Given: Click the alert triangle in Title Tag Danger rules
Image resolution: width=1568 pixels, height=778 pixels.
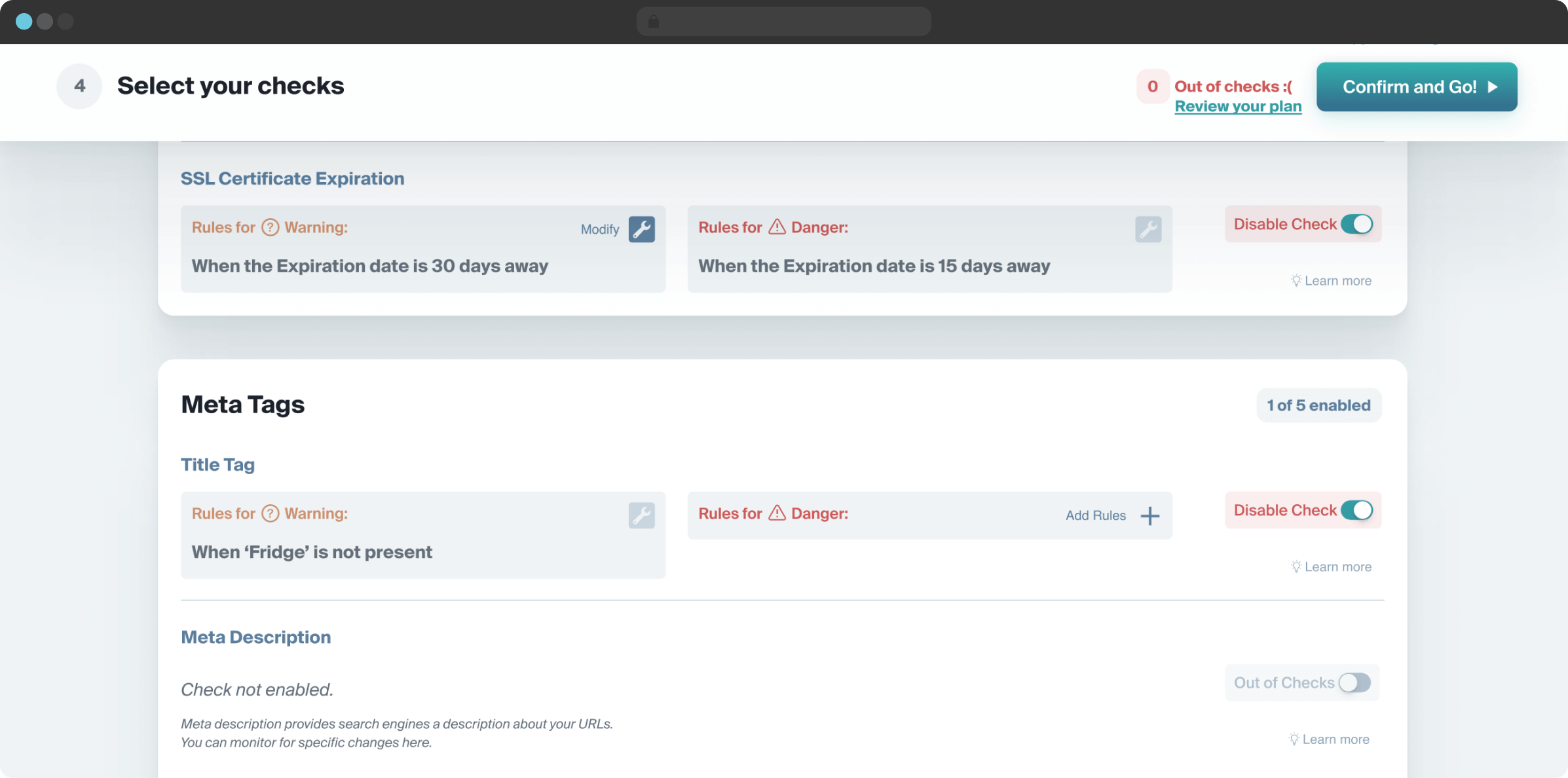Looking at the screenshot, I should pyautogui.click(x=777, y=513).
